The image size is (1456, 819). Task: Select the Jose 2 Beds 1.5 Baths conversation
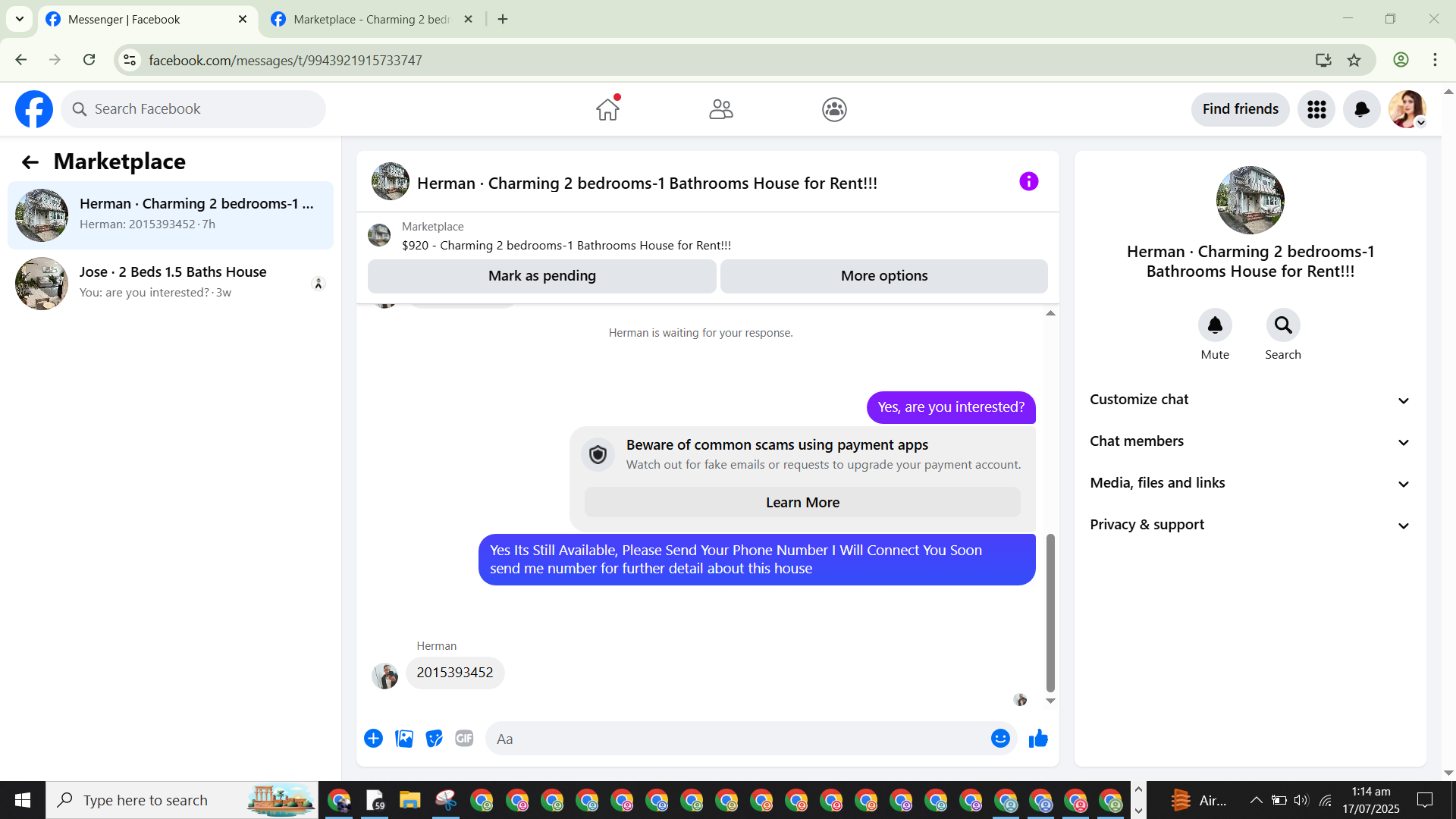coord(171,284)
